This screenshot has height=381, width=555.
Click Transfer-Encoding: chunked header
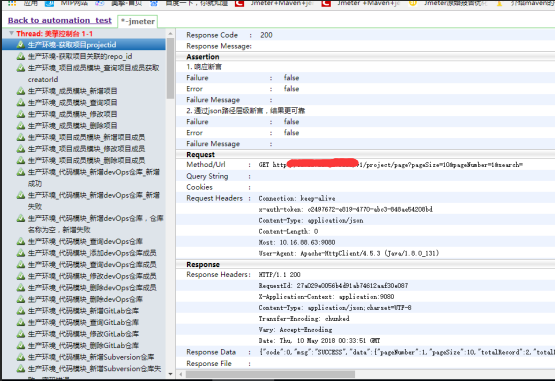click(x=304, y=318)
